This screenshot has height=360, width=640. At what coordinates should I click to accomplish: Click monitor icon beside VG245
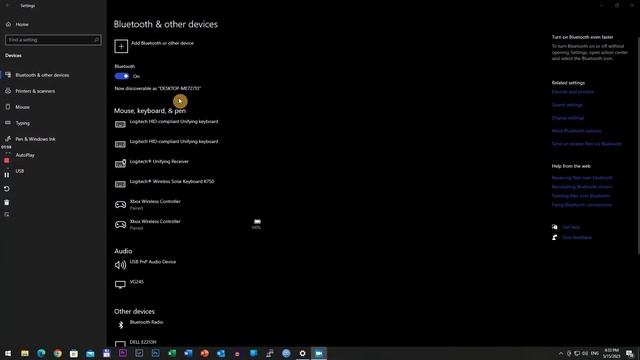(120, 284)
